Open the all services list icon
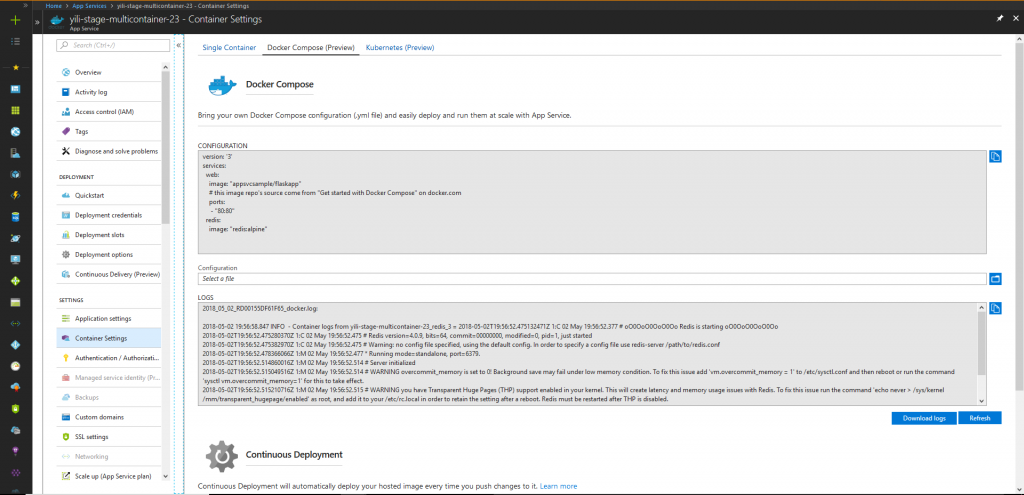Viewport: 1024px width, 495px height. (x=15, y=42)
